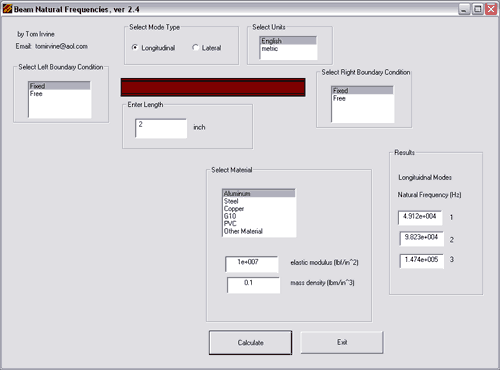The image size is (500, 370).
Task: Select Free for right boundary condition
Action: point(362,98)
